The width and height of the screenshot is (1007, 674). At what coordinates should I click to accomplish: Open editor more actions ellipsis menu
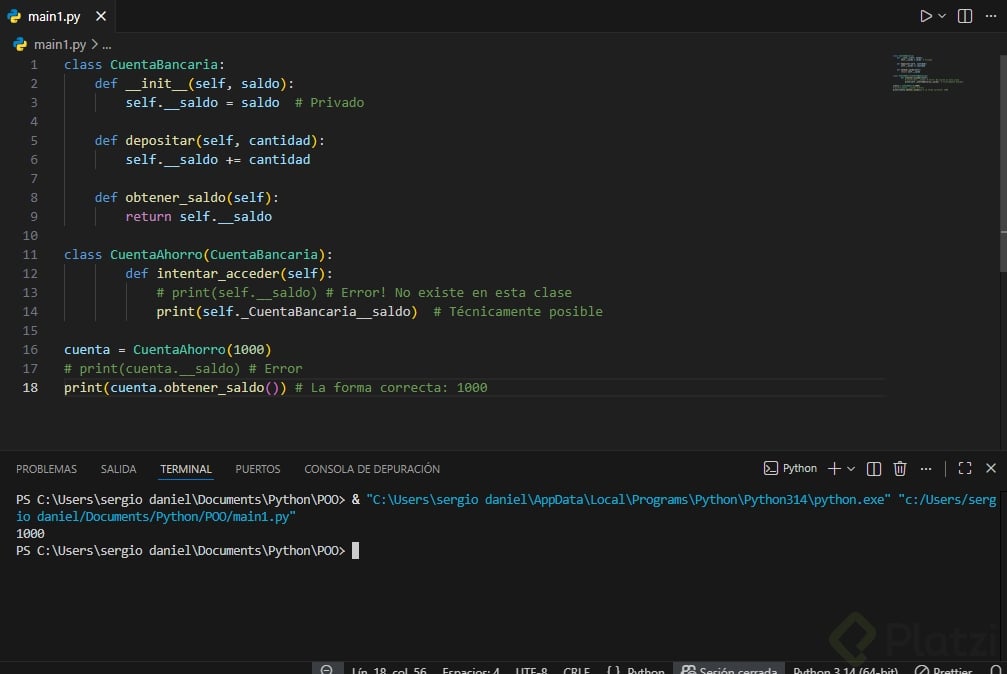click(x=990, y=16)
